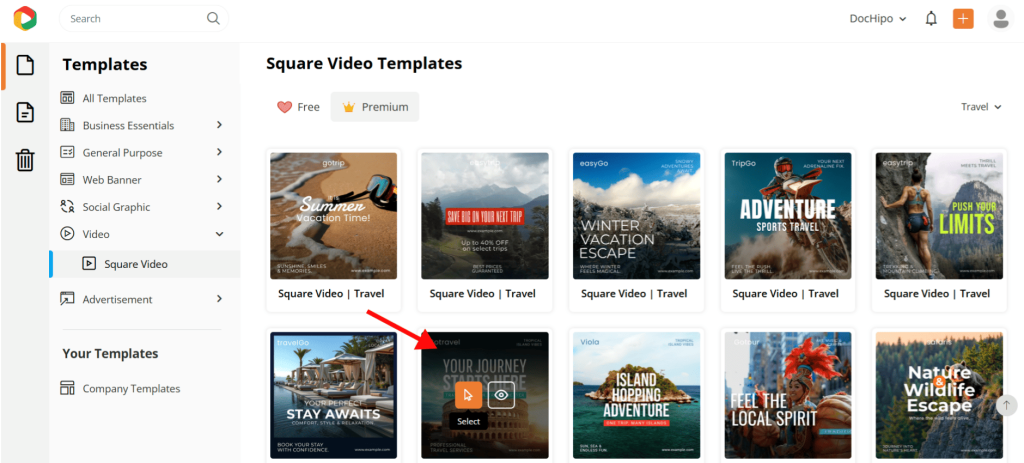Click label under Summer Vacation Time card
This screenshot has height=463, width=1024.
pos(331,294)
